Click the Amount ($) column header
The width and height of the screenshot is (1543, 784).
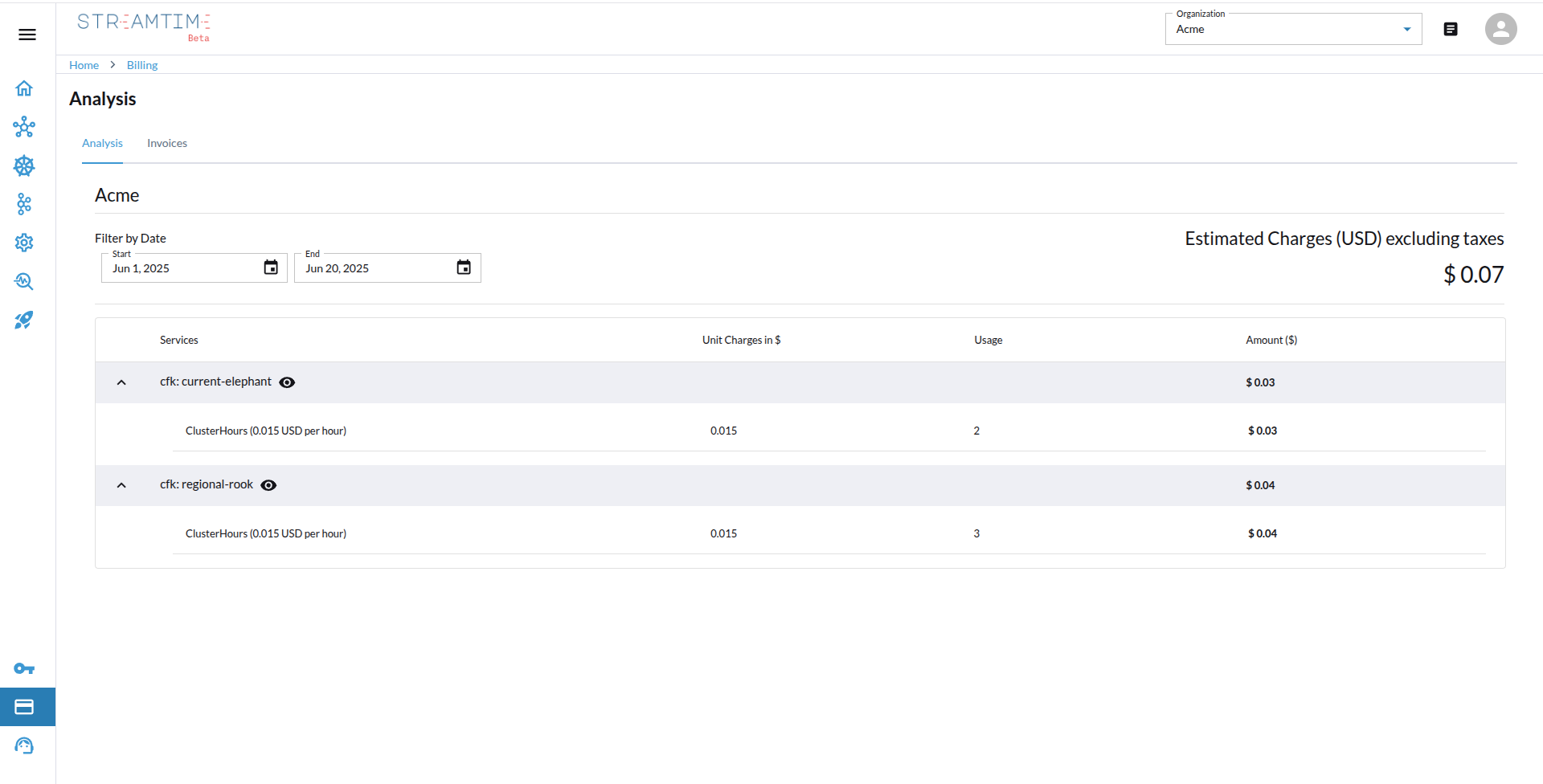(1271, 341)
